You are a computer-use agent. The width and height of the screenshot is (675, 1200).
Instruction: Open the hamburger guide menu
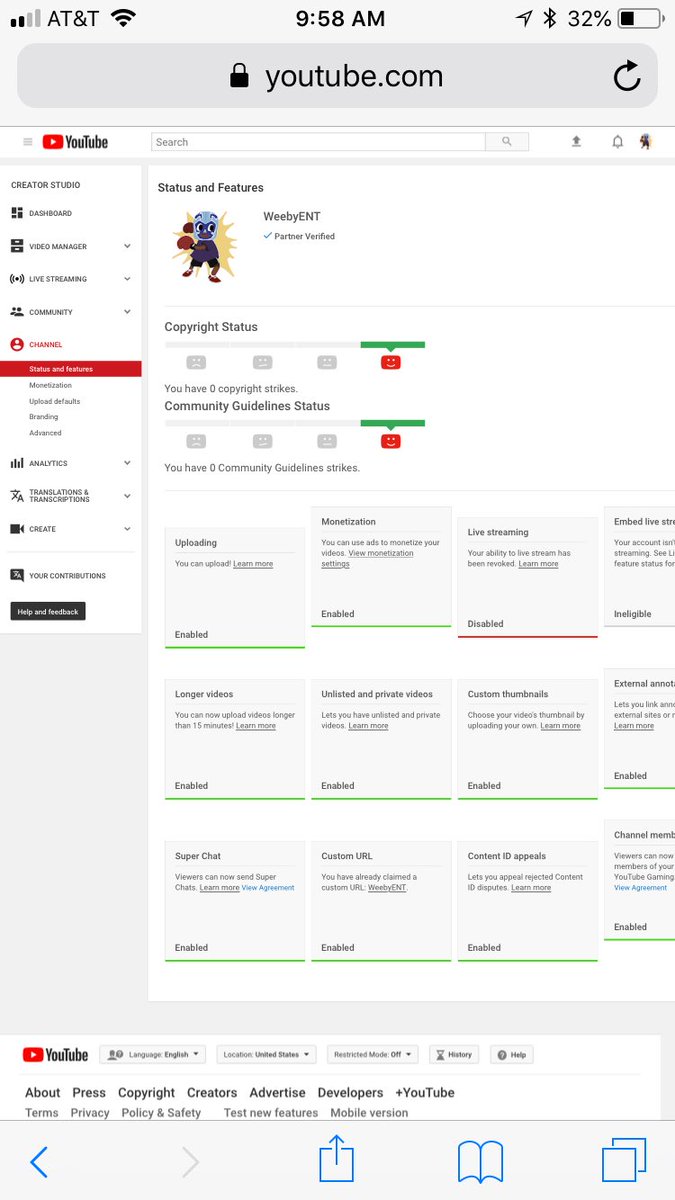point(28,142)
